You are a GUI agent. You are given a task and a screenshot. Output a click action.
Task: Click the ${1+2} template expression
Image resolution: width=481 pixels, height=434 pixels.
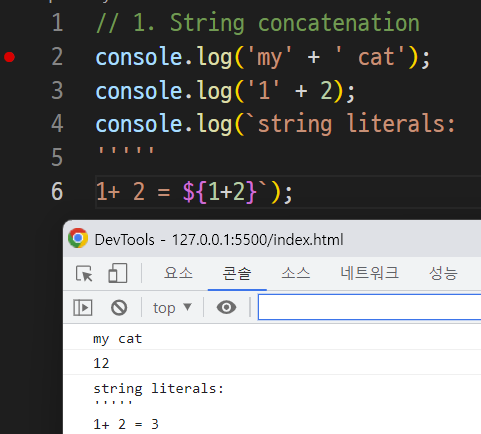point(220,192)
